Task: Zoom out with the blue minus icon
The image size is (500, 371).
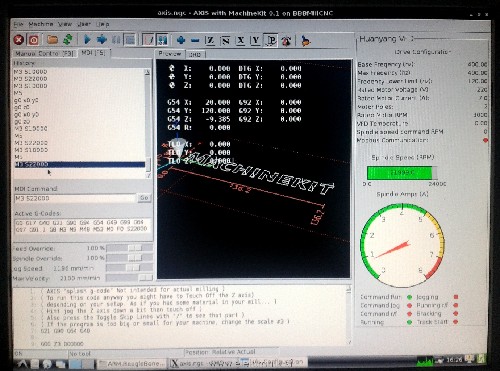Action: [x=195, y=41]
